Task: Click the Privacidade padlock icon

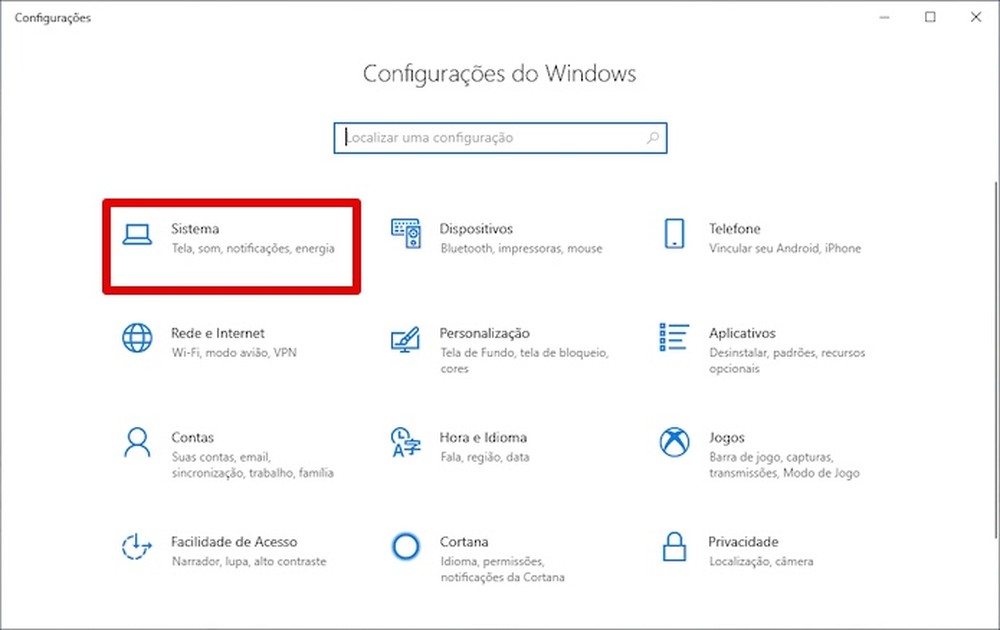Action: [673, 547]
